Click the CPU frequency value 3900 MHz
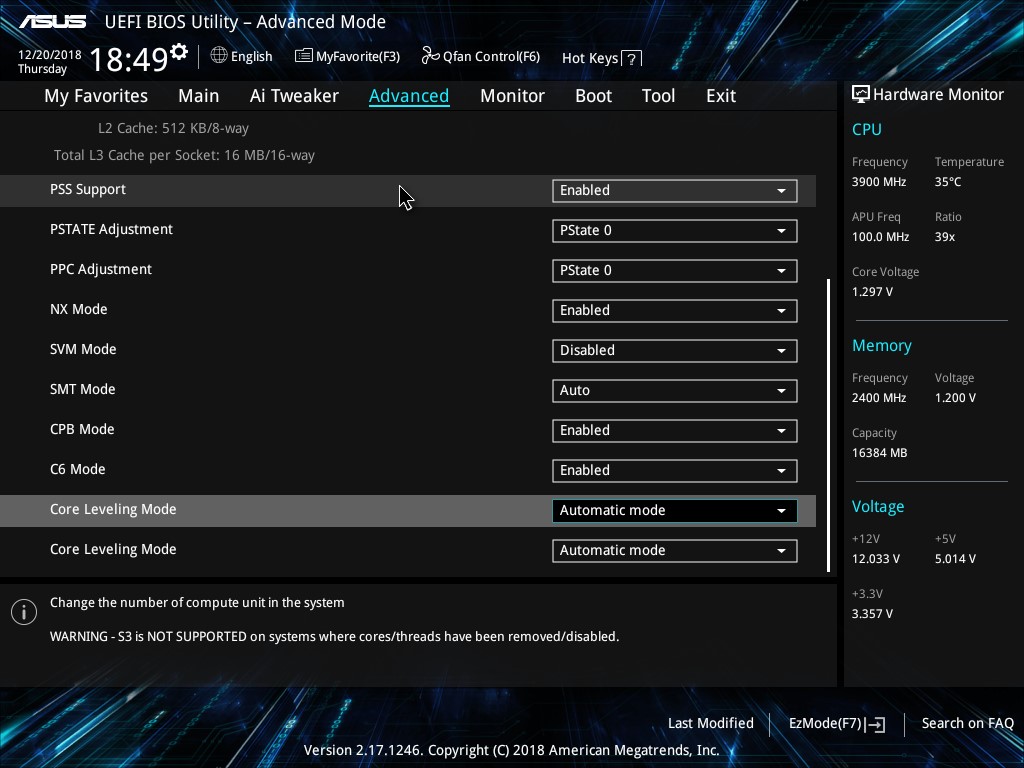Screen dimensions: 1024x768 point(879,182)
